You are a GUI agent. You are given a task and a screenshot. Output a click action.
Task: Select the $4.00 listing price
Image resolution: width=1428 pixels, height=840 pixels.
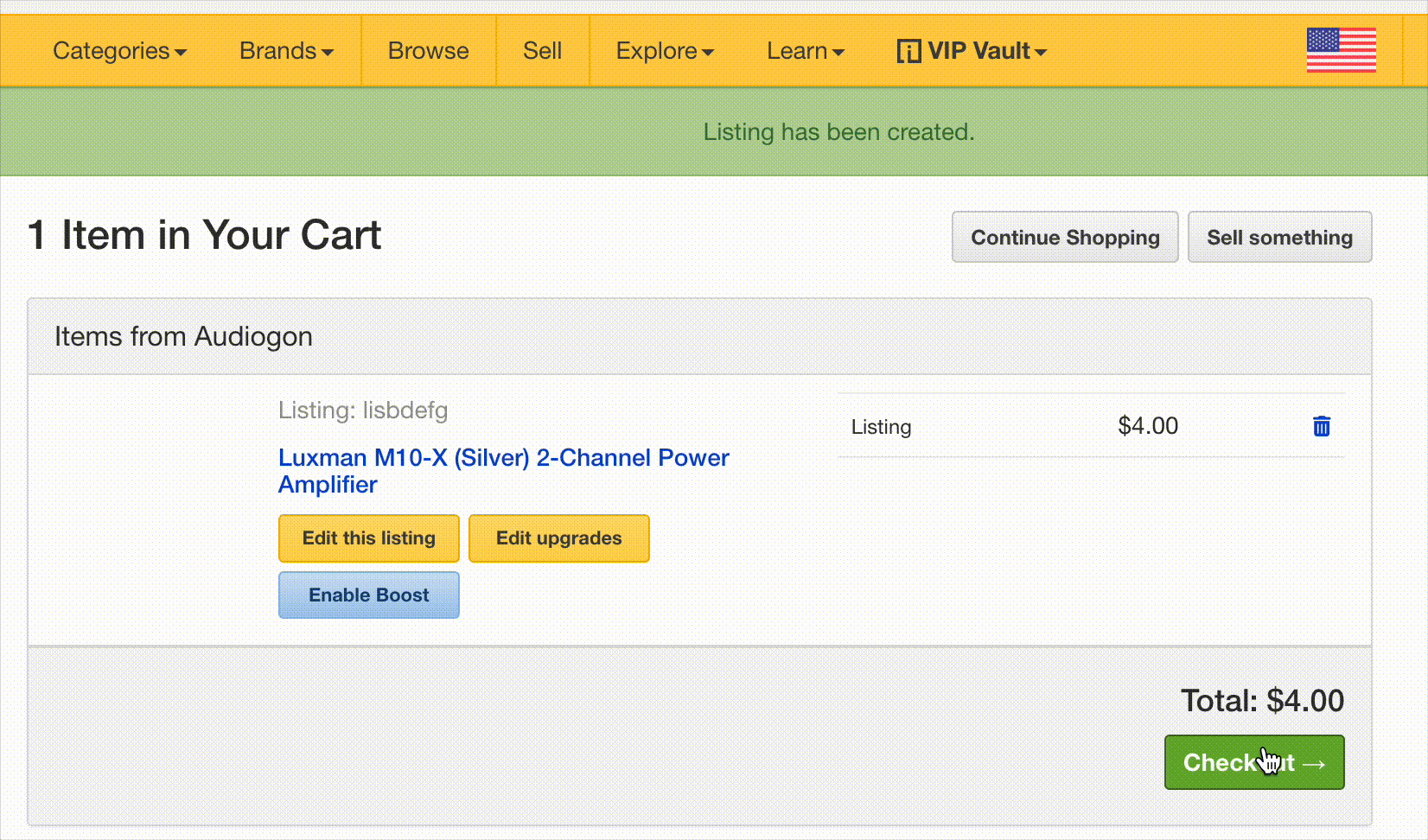pyautogui.click(x=1148, y=426)
